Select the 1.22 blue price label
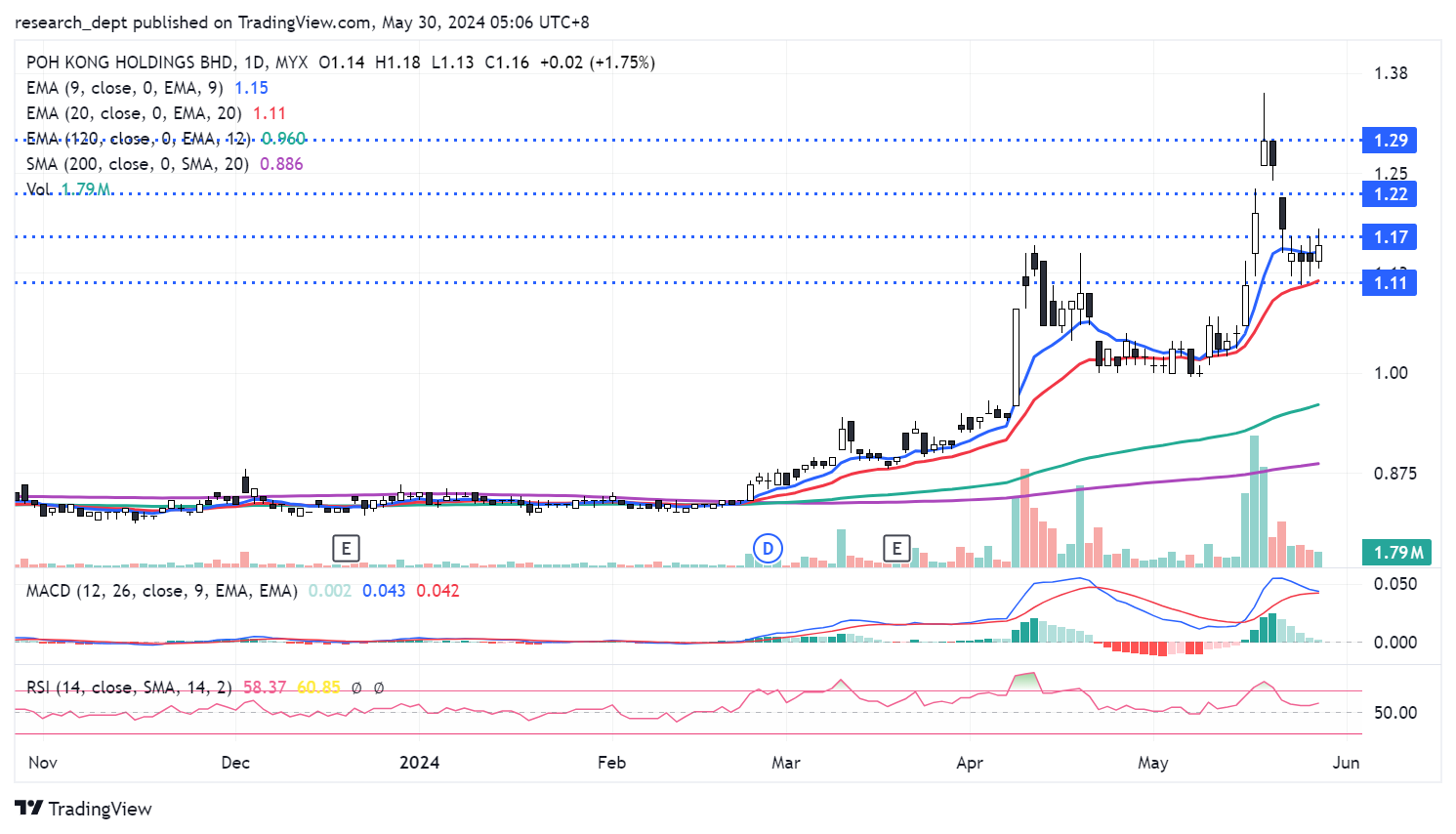The height and width of the screenshot is (834, 1456). click(x=1390, y=194)
